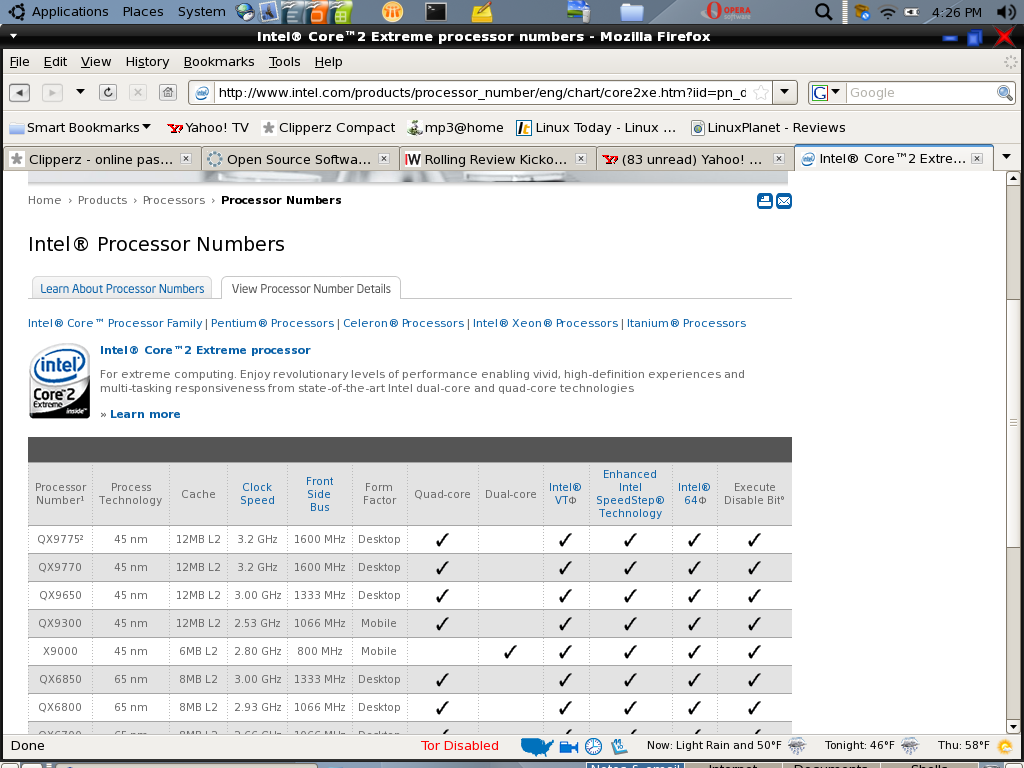Open the Tools menu
The height and width of the screenshot is (768, 1024).
point(285,61)
